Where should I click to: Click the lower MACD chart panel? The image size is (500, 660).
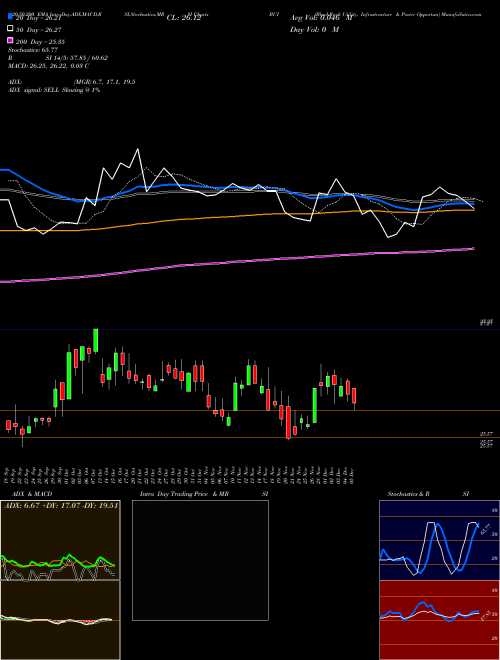pos(60,620)
